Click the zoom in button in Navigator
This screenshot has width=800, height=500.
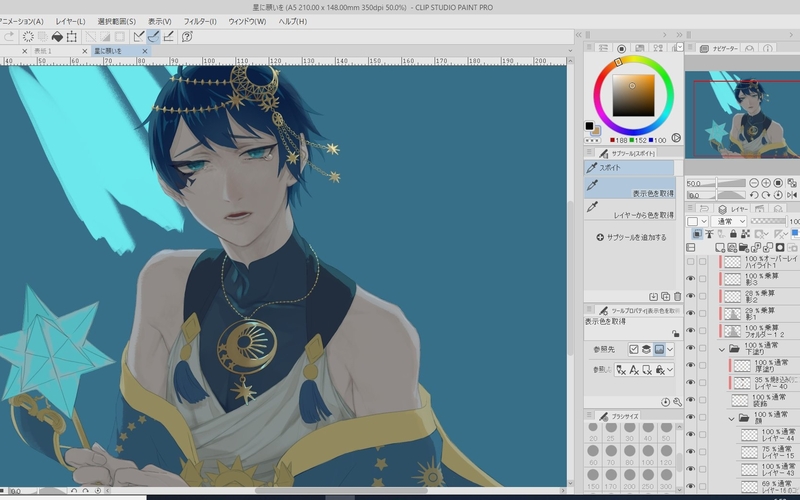click(x=766, y=183)
